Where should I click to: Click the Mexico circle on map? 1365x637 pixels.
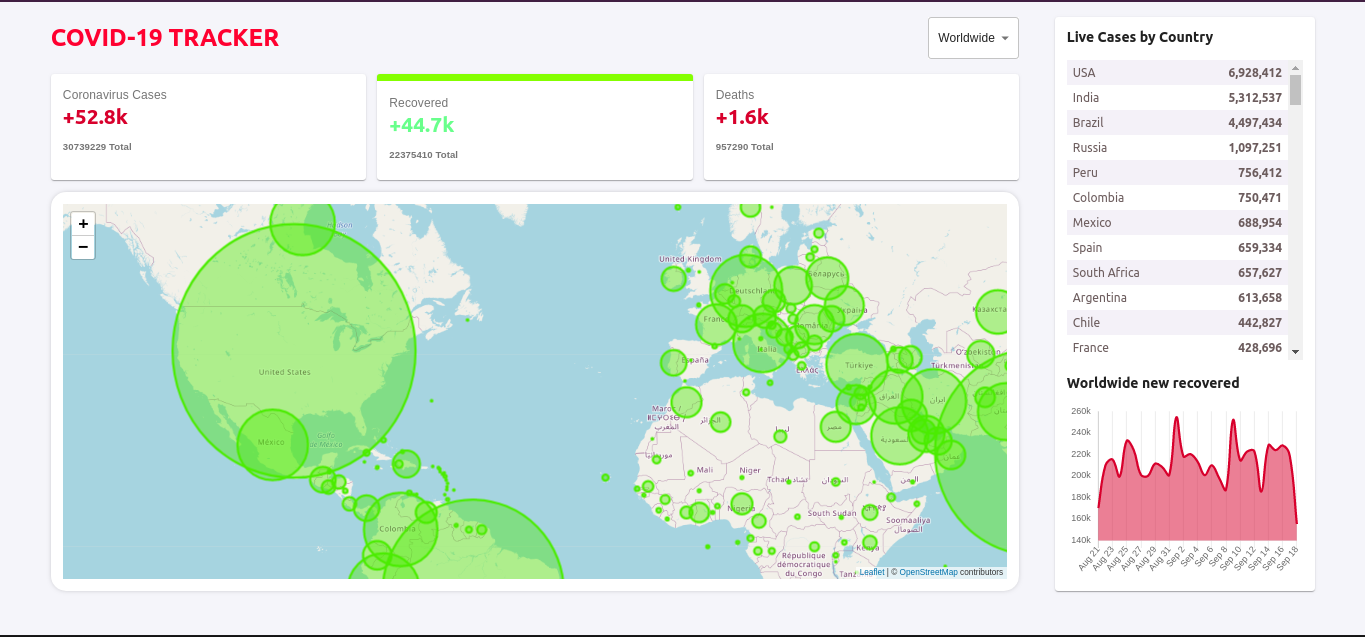click(x=272, y=443)
